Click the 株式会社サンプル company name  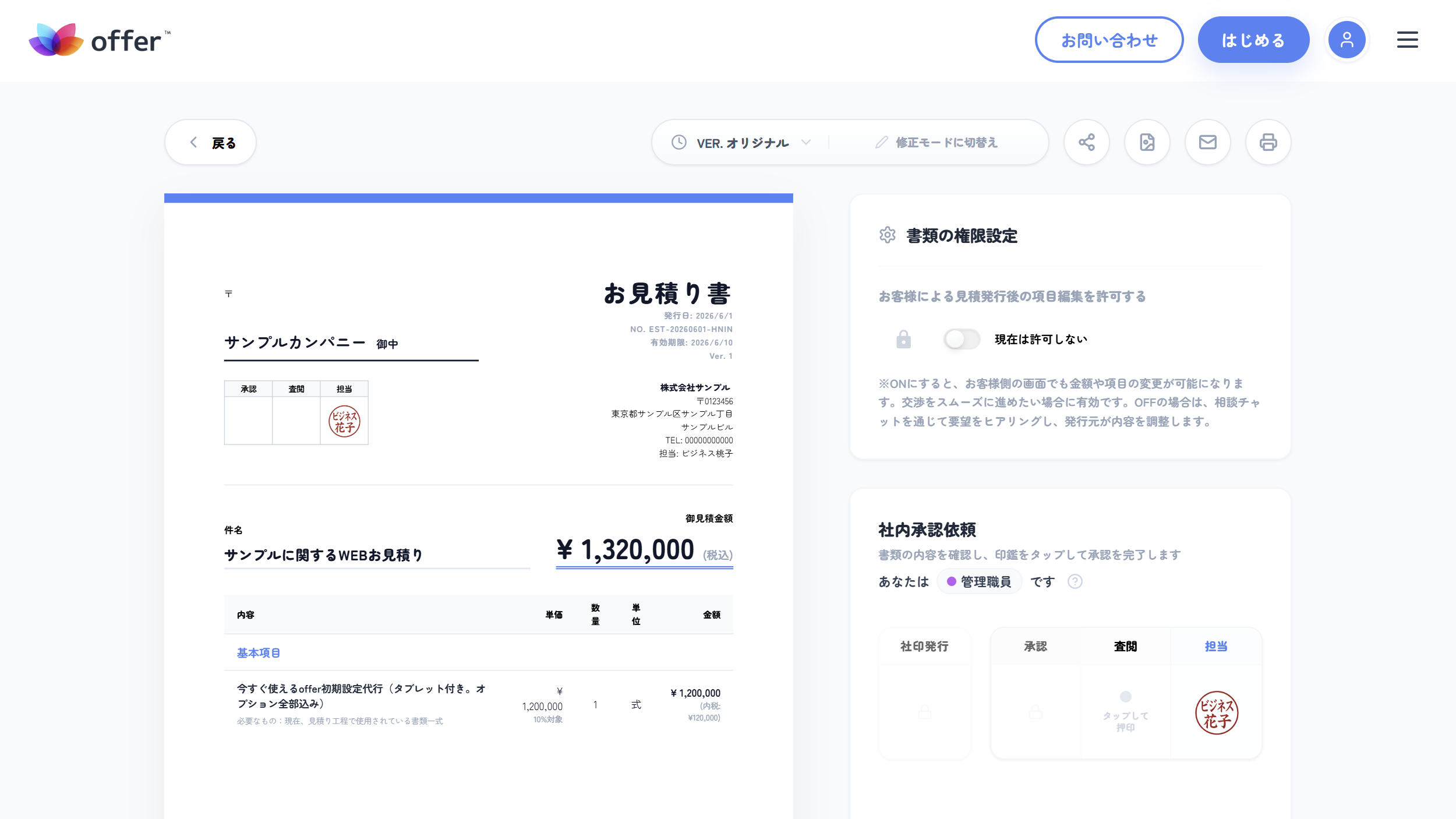tap(695, 387)
